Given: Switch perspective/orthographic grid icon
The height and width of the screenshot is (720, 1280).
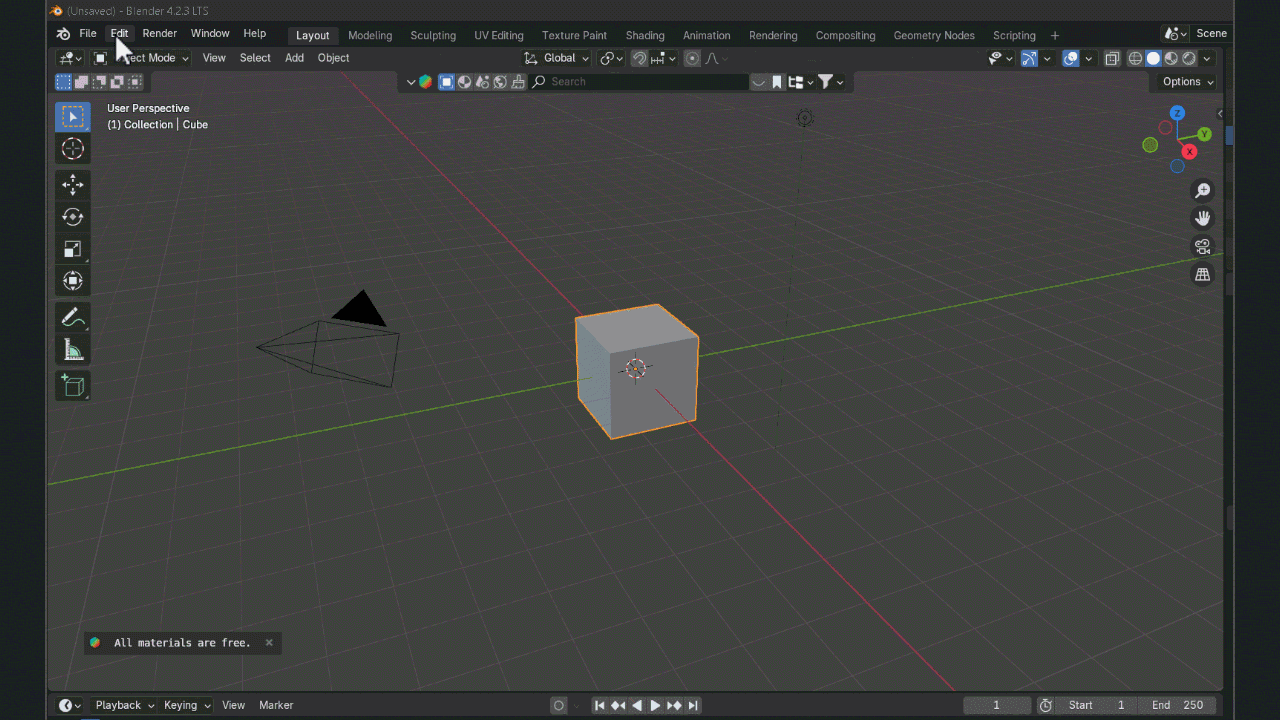Looking at the screenshot, I should point(1203,274).
